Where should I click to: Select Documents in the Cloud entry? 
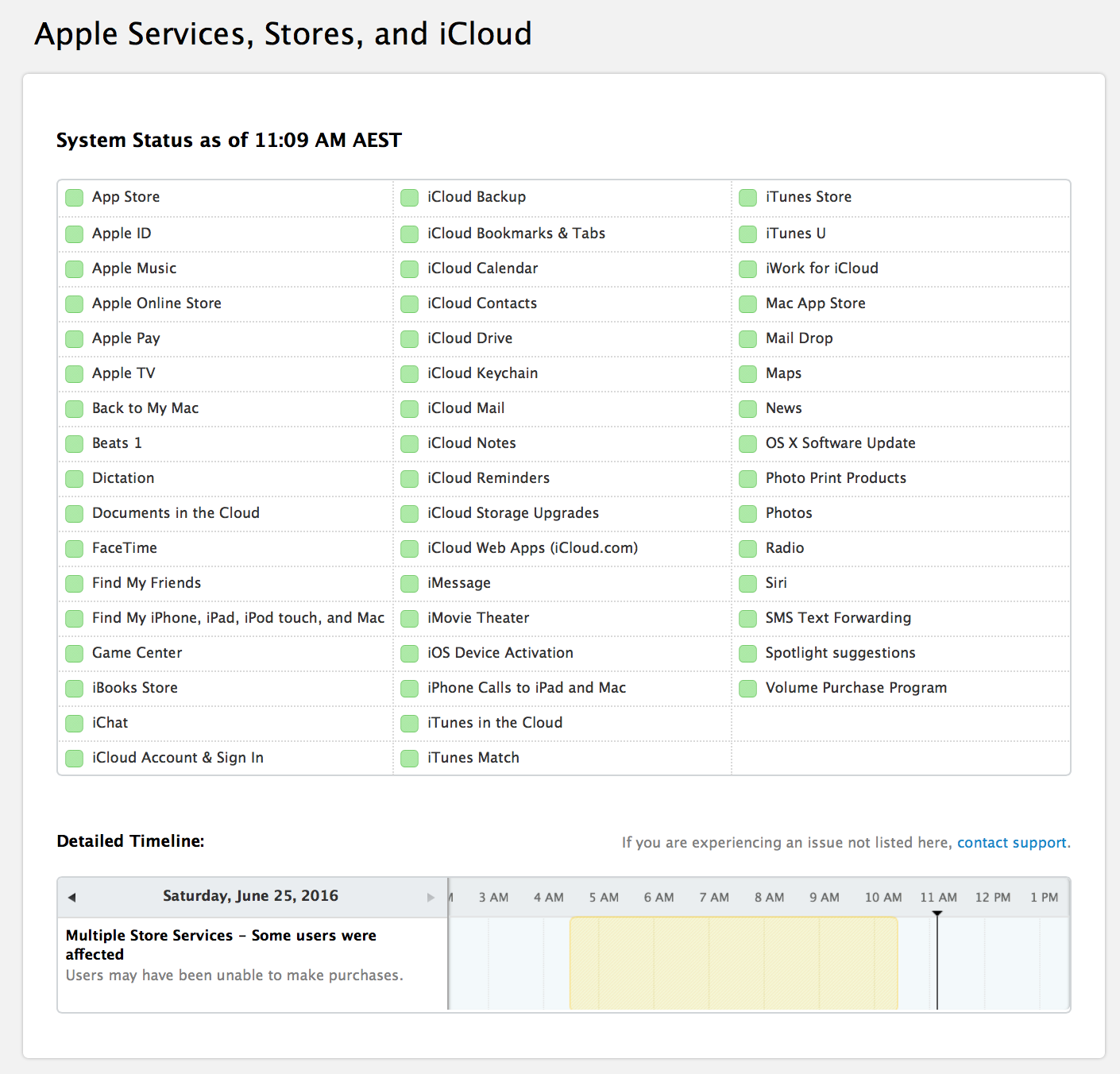(176, 513)
